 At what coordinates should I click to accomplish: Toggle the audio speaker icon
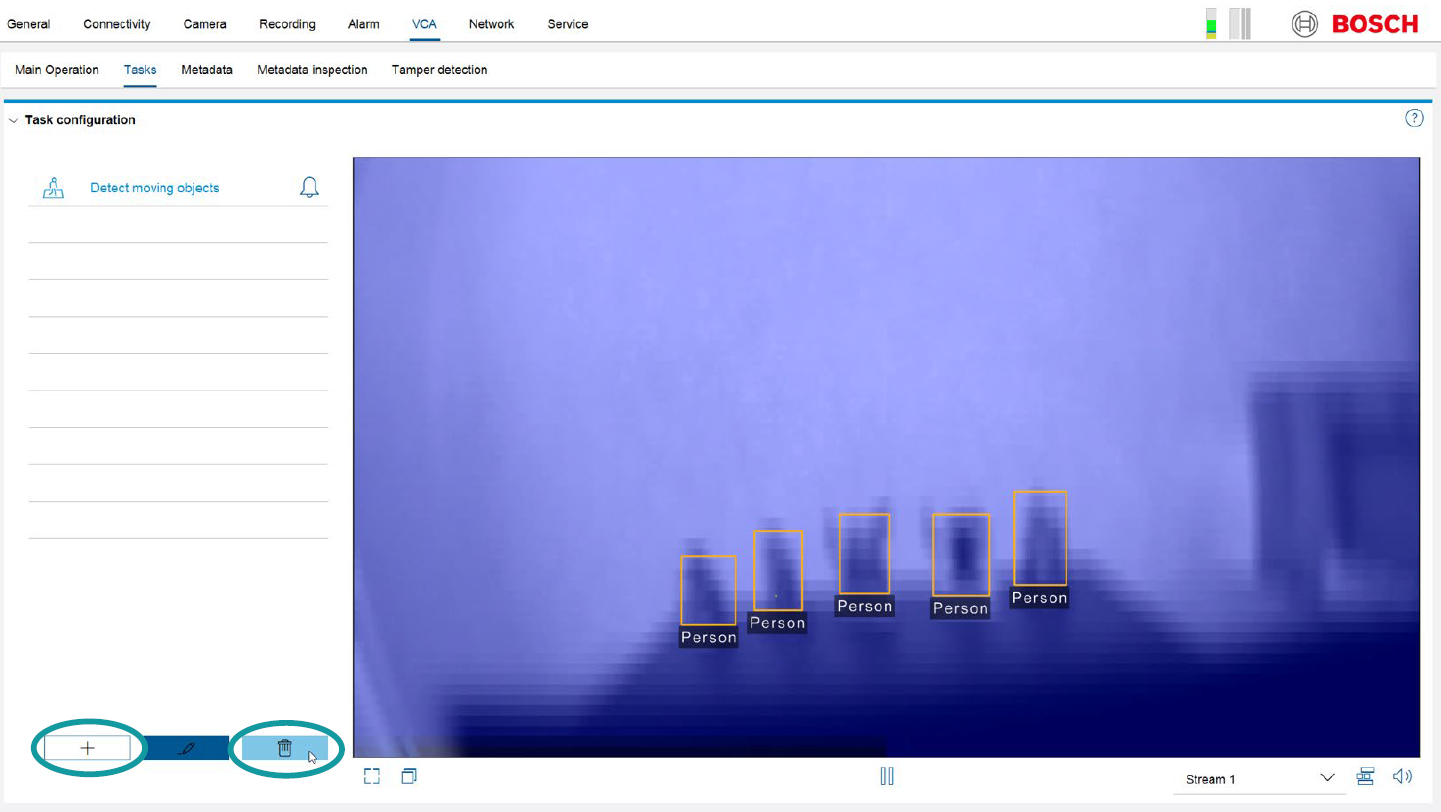(1402, 777)
